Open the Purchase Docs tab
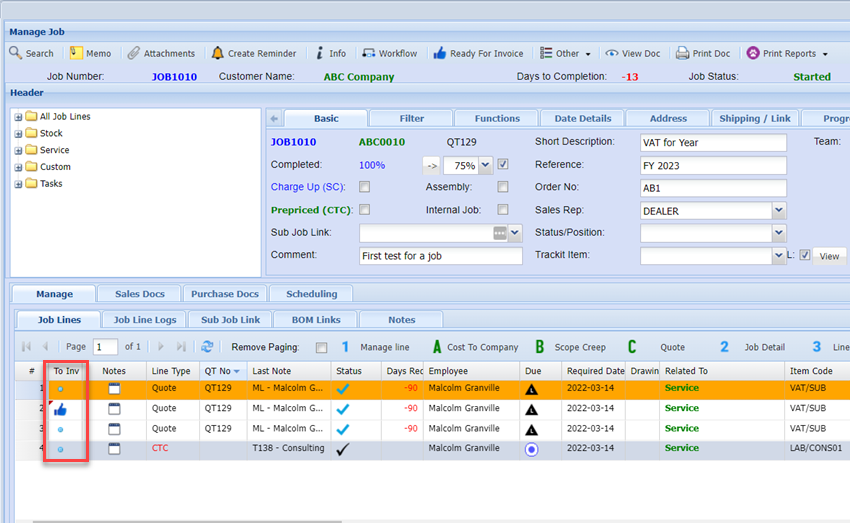 226,294
